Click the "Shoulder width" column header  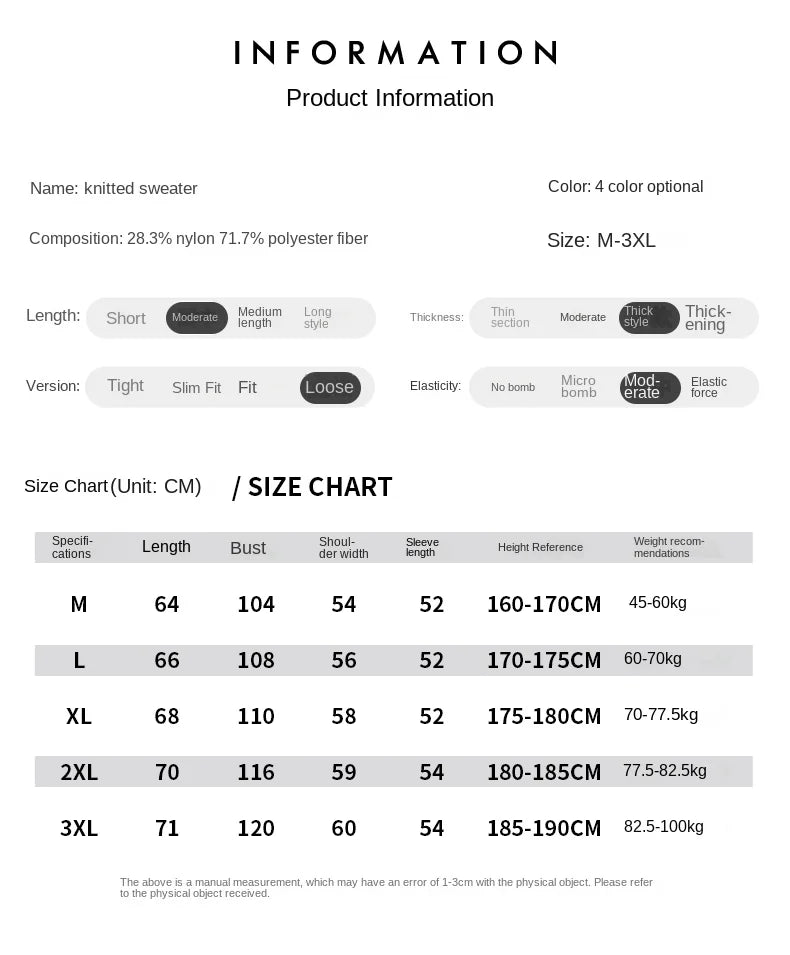coord(344,548)
